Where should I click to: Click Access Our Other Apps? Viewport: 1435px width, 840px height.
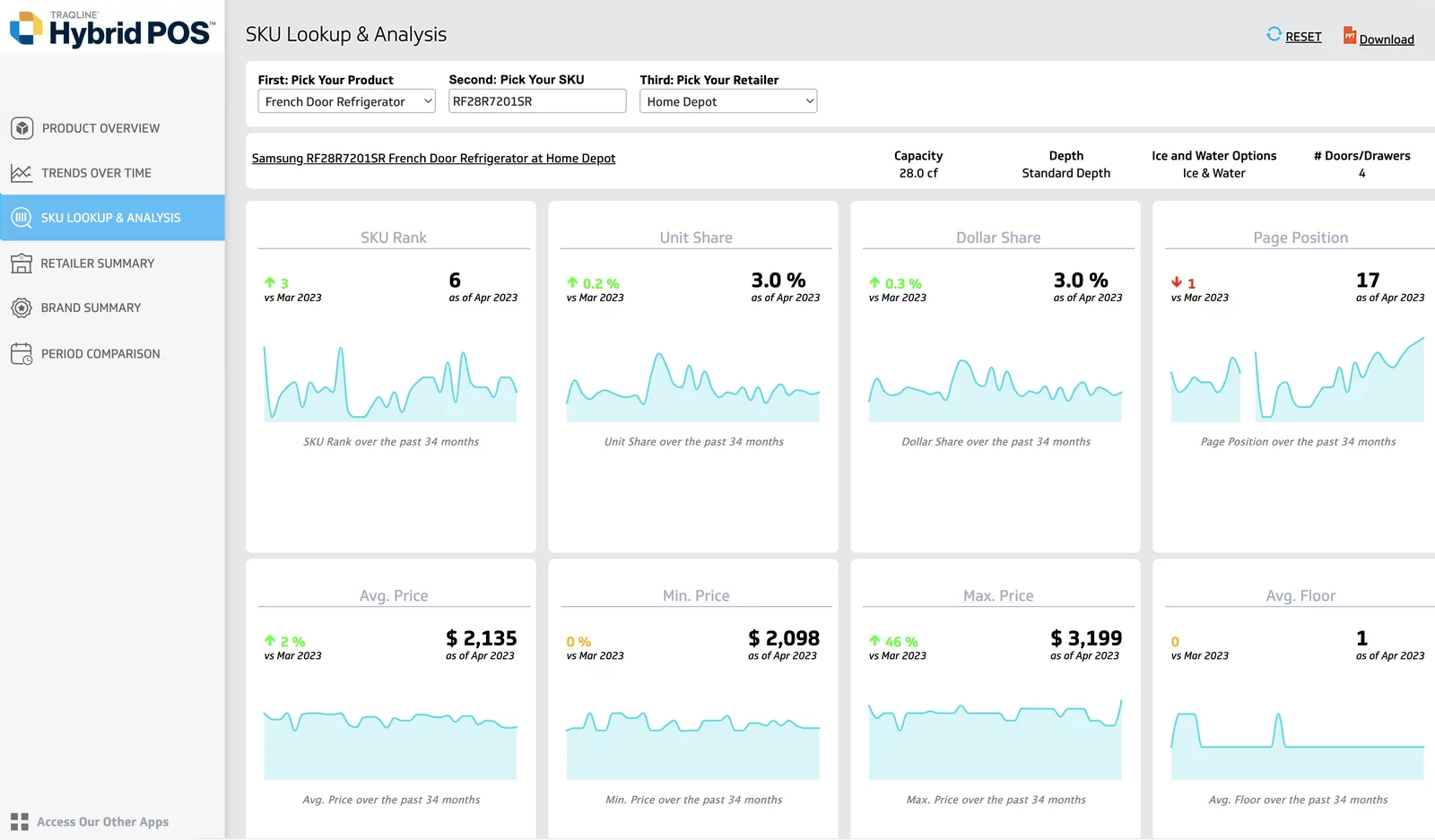[102, 822]
